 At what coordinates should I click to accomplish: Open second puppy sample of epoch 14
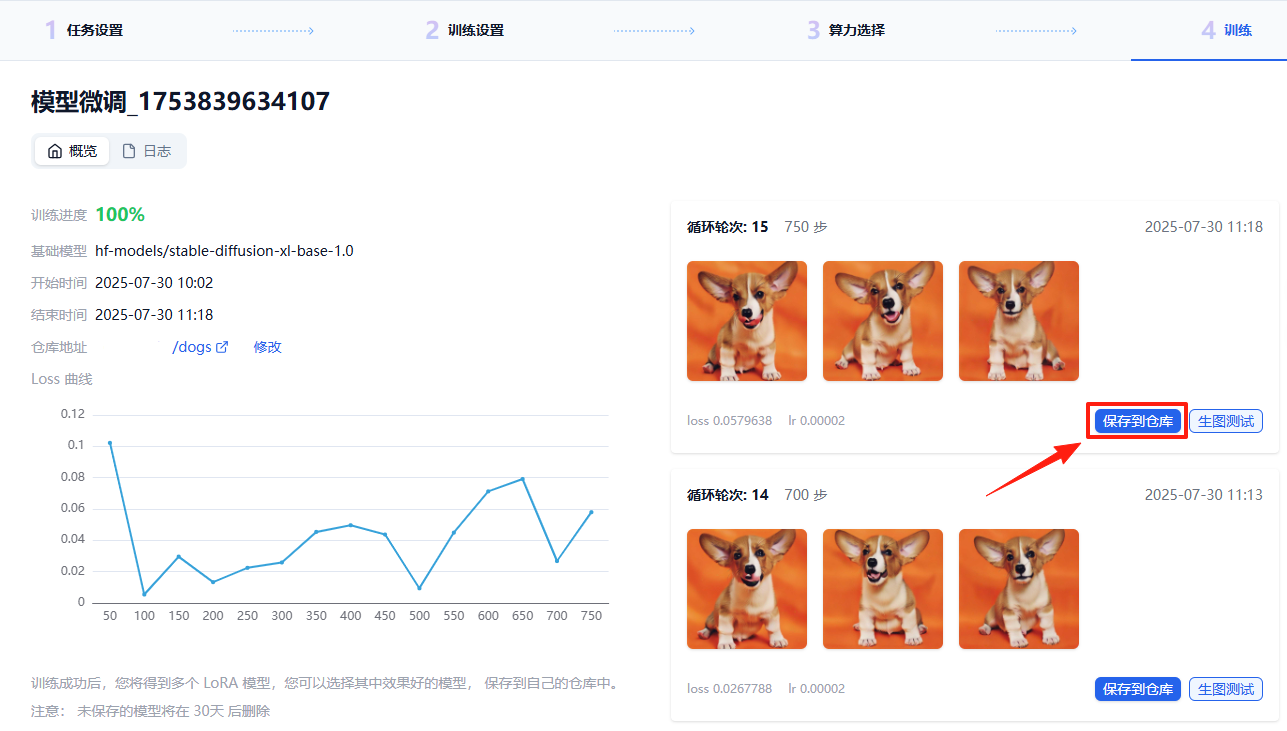pos(883,589)
